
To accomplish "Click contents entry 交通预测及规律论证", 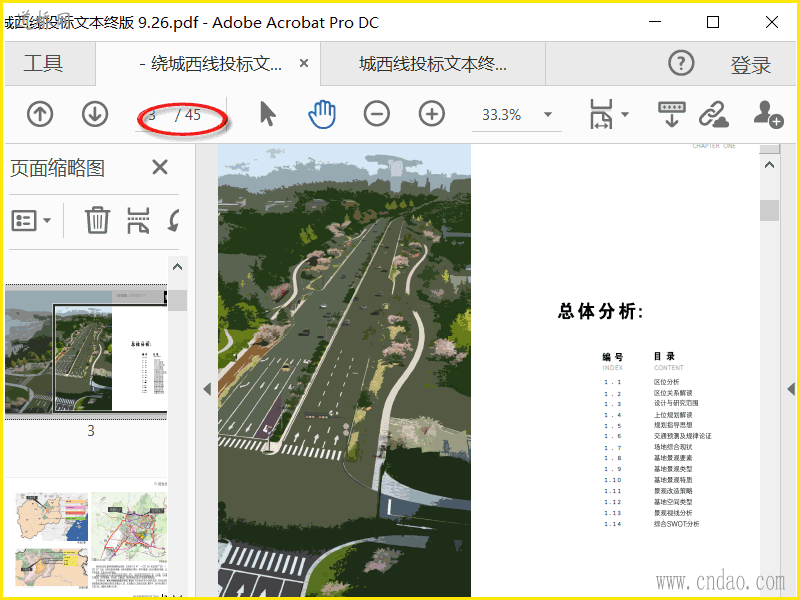I will [682, 436].
